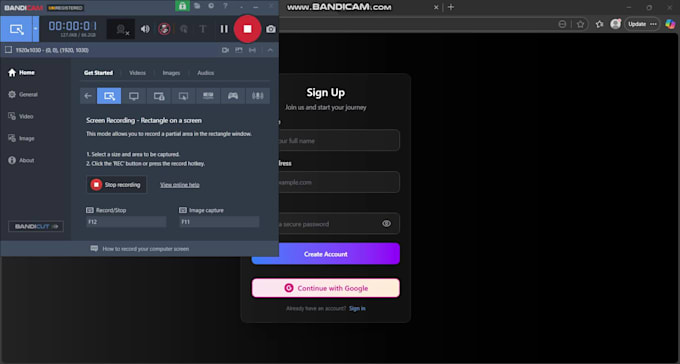Open the Copilot icon in browser
Image resolution: width=680 pixels, height=364 pixels.
670,24
